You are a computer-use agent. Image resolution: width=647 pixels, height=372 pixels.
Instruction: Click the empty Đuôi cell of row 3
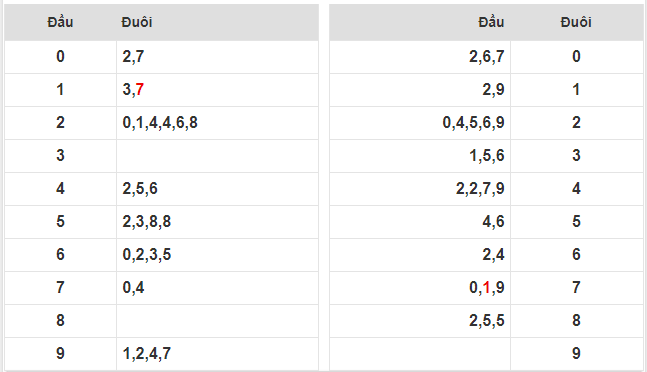(x=217, y=156)
